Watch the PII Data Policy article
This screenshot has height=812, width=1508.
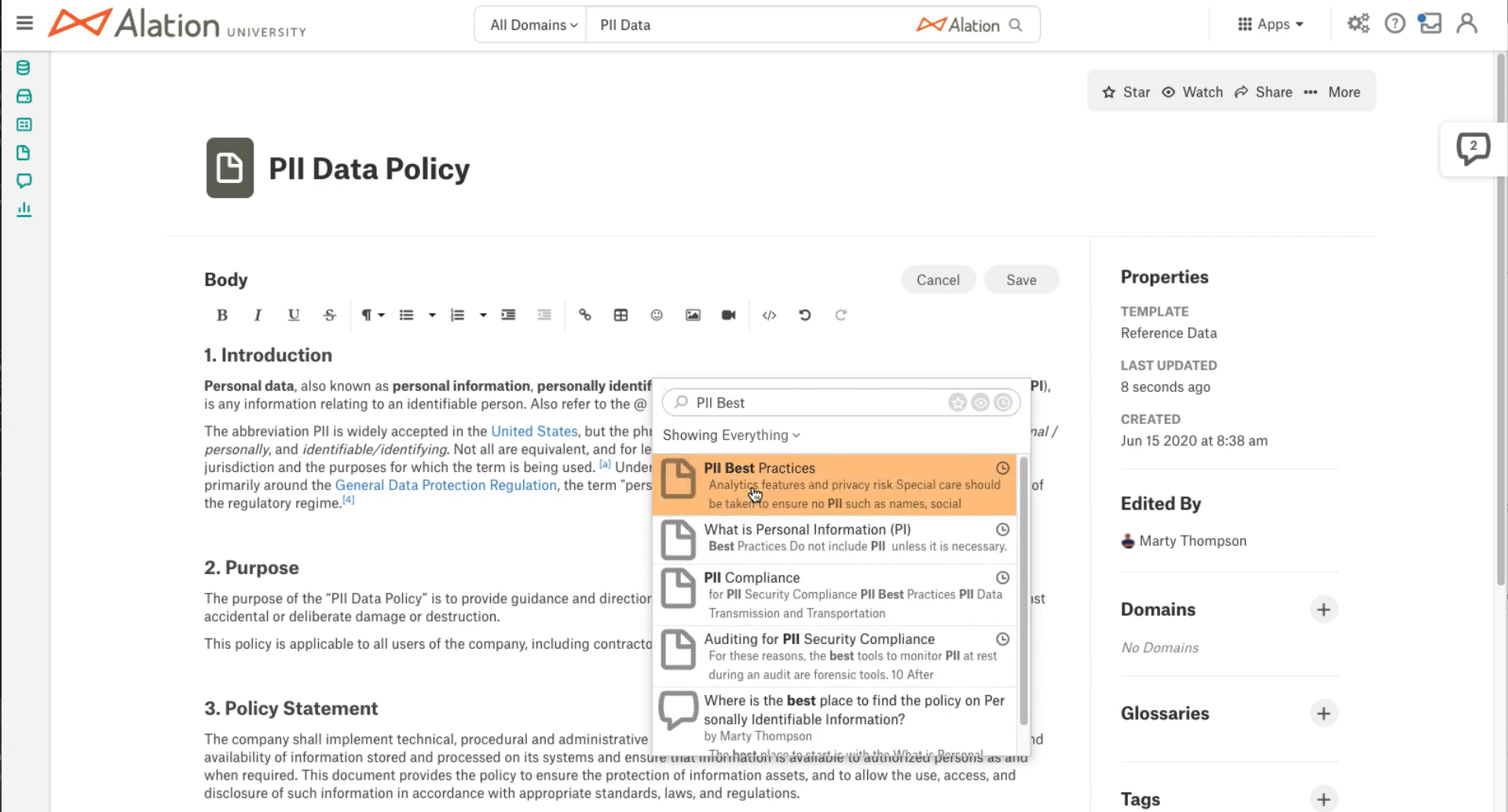(x=1192, y=92)
